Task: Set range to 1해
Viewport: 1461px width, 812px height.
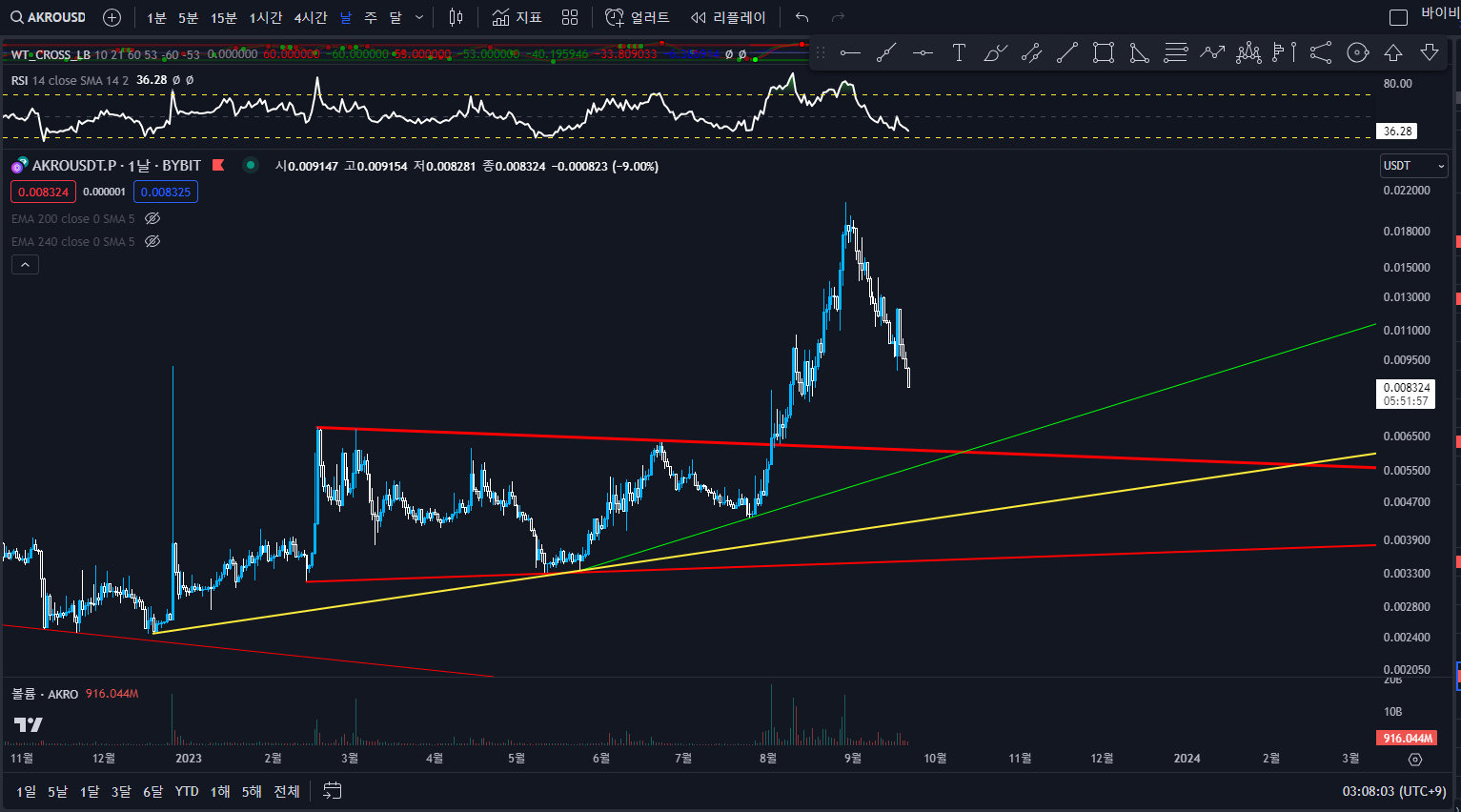Action: tap(220, 791)
